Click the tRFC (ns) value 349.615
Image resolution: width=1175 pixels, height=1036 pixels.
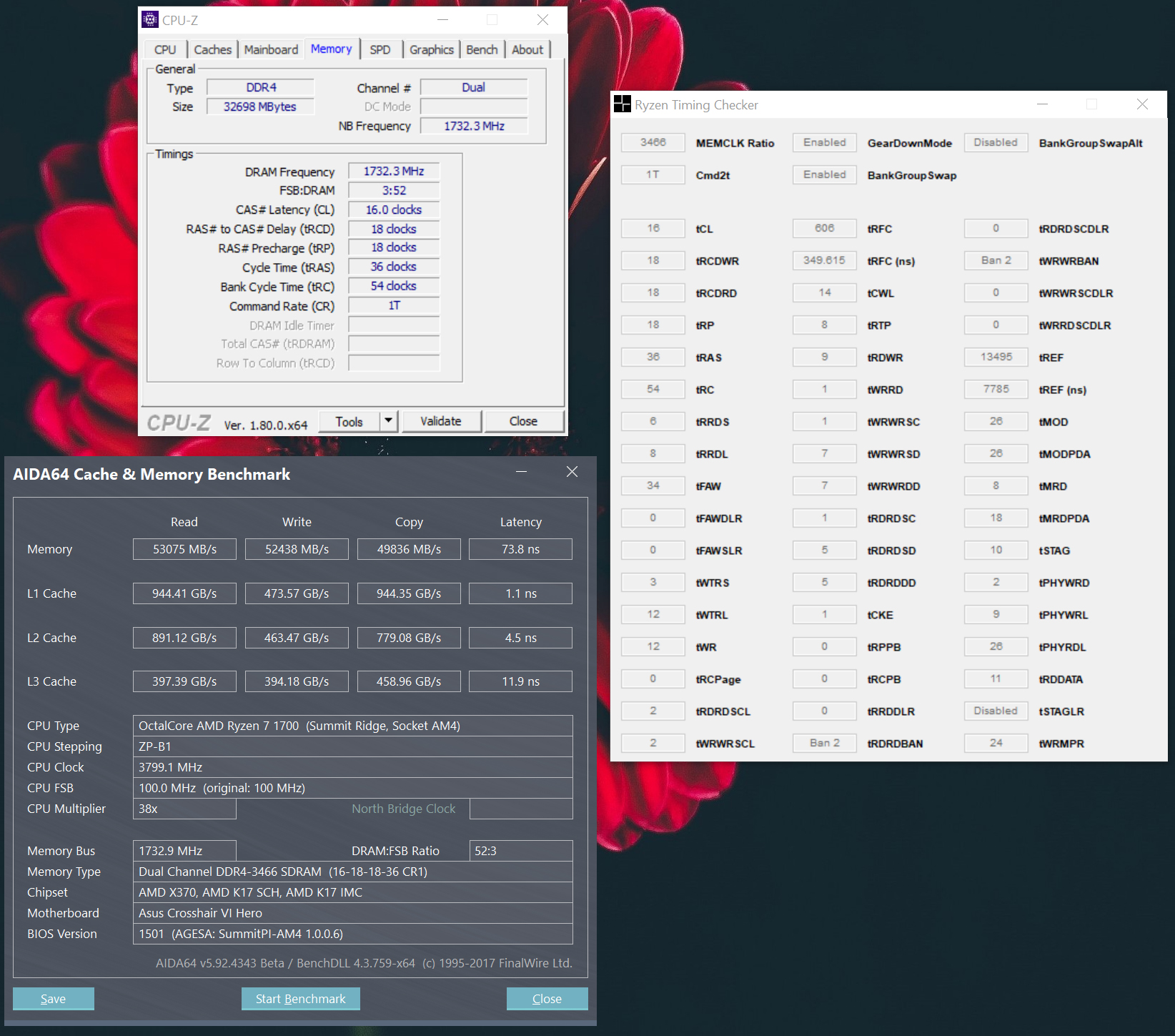click(x=825, y=260)
